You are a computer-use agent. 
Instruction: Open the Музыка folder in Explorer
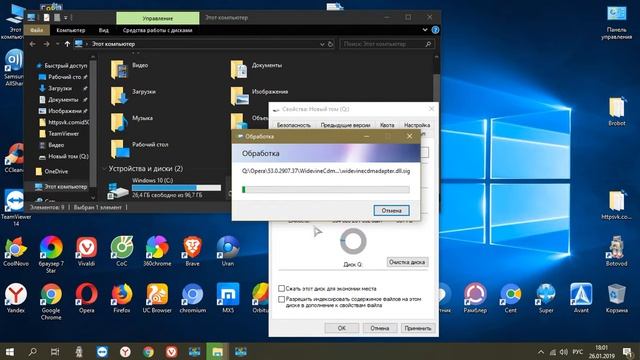[x=132, y=122]
